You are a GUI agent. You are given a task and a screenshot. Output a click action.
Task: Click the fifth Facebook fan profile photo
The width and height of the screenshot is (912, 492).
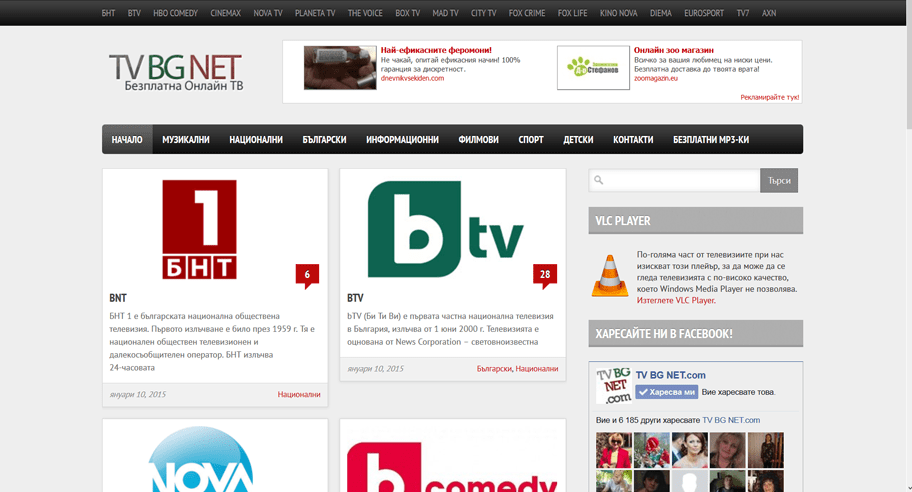click(765, 450)
